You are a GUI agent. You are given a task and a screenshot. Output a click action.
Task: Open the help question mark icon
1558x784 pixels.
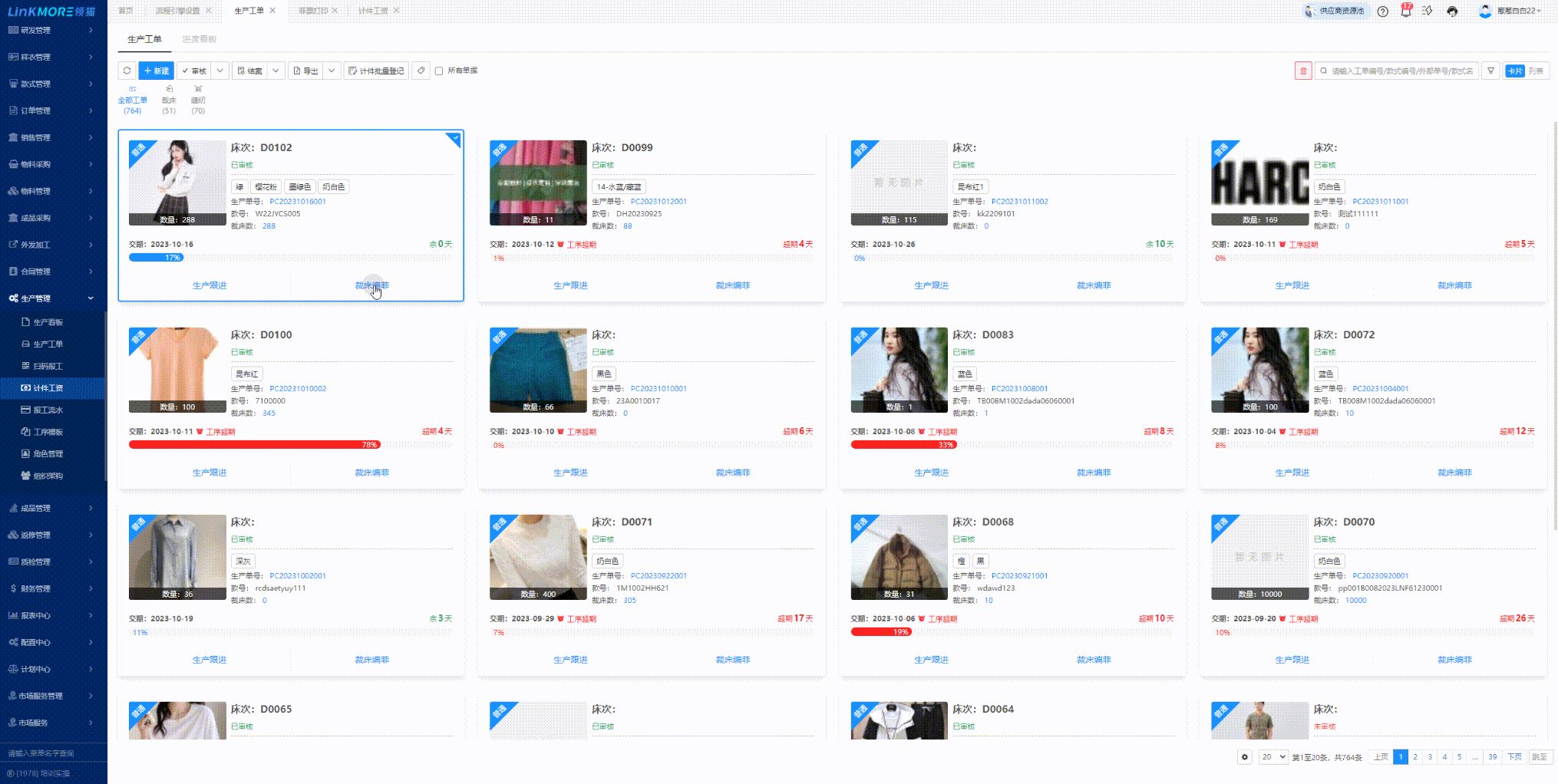click(1382, 11)
